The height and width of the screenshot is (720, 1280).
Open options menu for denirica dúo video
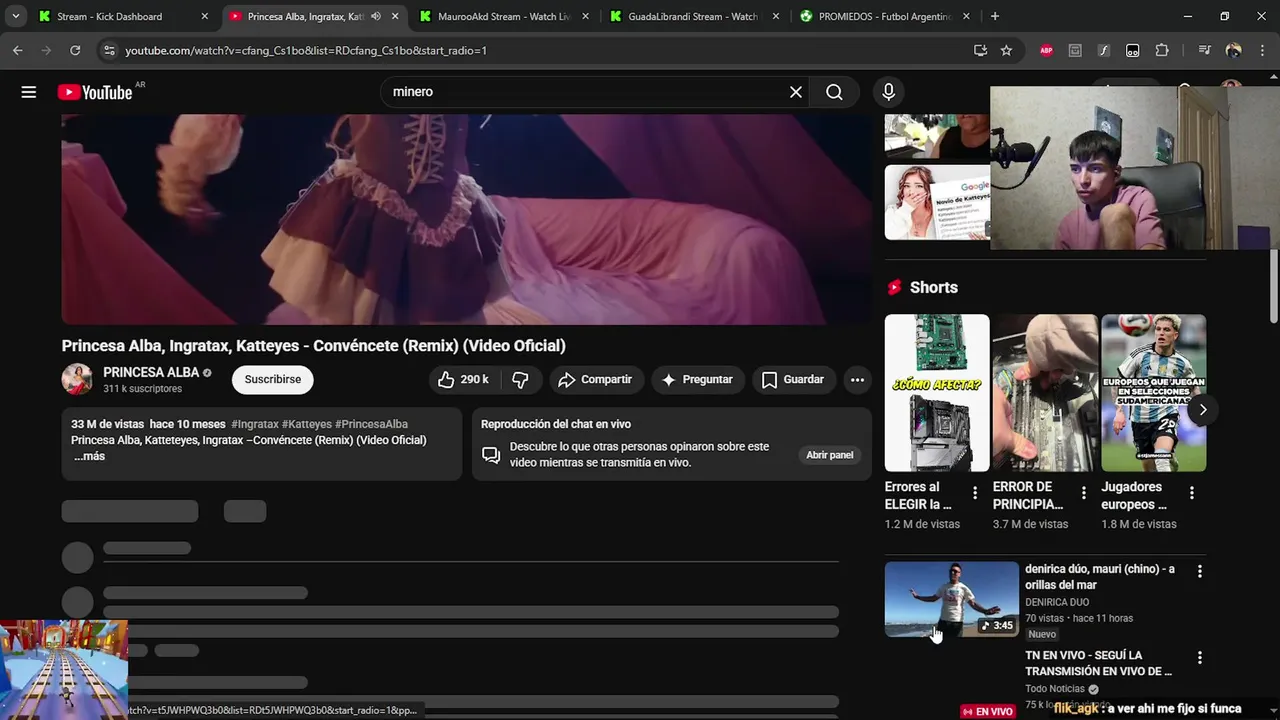pyautogui.click(x=1200, y=572)
